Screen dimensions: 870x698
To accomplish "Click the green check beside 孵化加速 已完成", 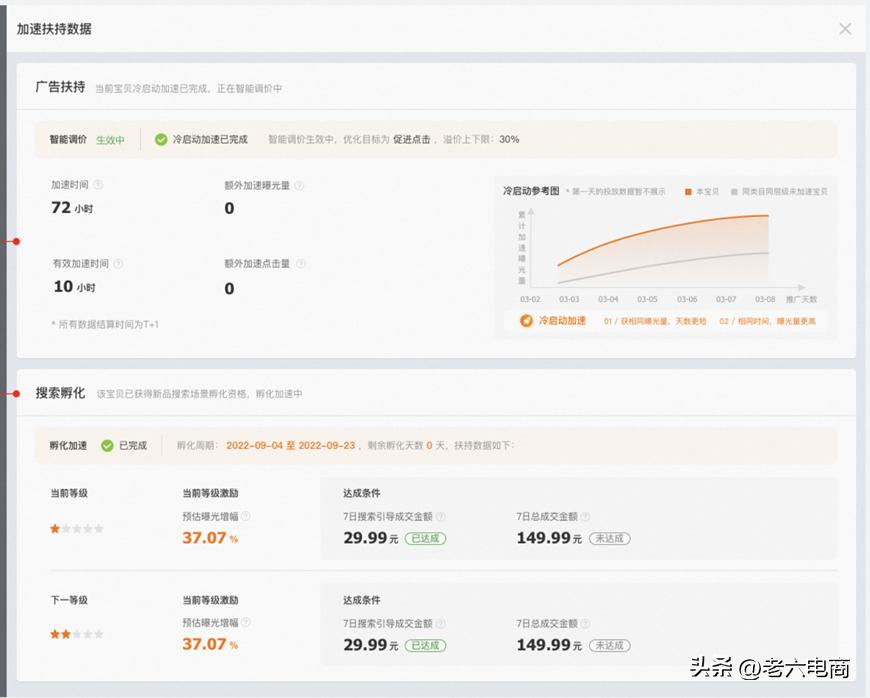I will pyautogui.click(x=104, y=446).
